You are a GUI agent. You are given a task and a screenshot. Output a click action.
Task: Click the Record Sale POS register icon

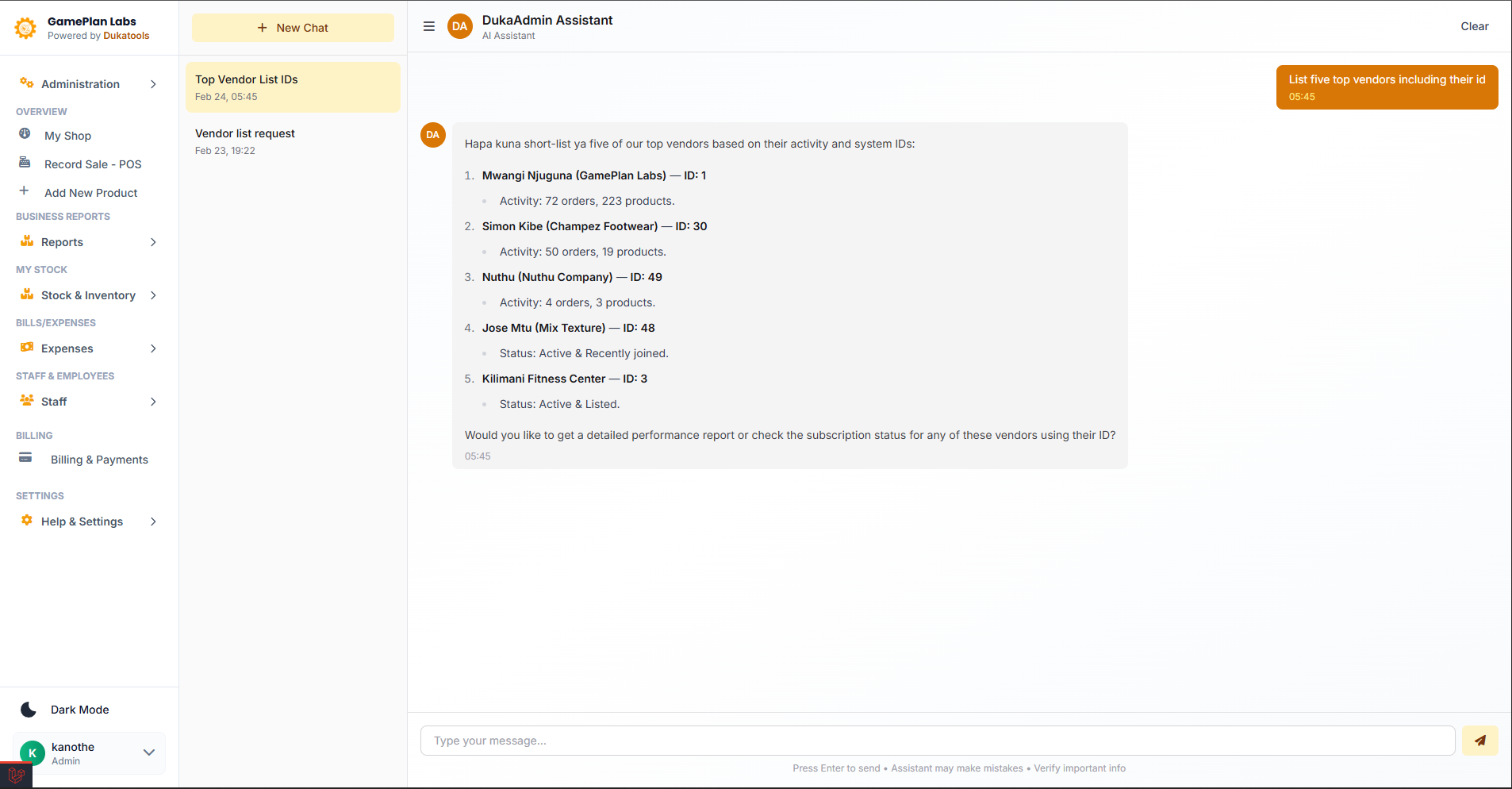pos(25,163)
